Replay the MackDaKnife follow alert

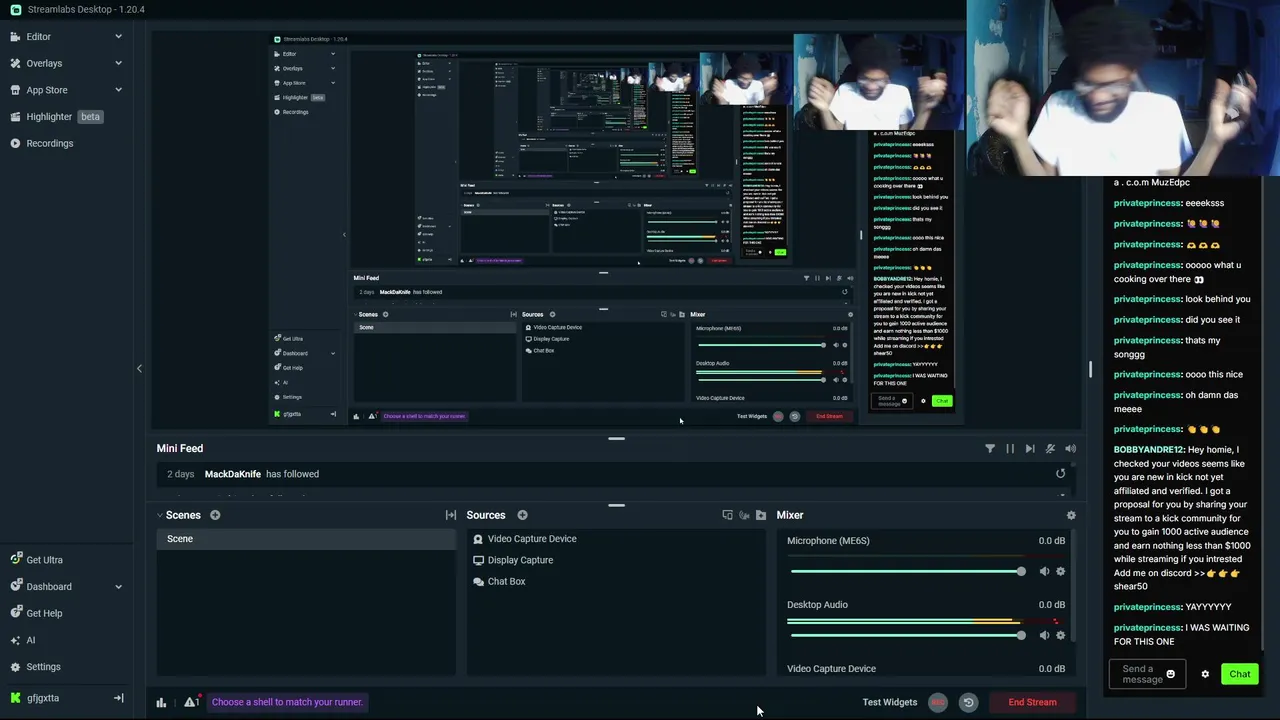point(1061,474)
